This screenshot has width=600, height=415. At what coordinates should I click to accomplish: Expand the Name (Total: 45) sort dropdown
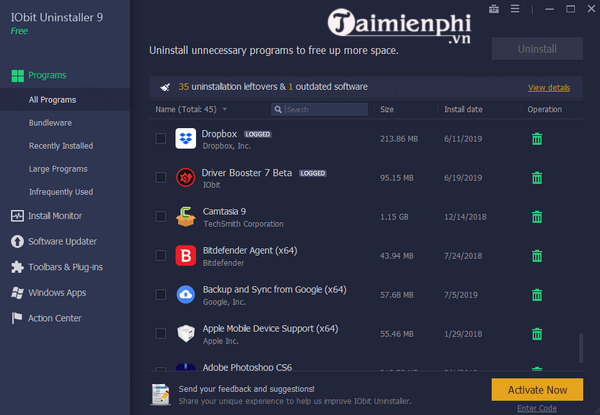tap(225, 109)
